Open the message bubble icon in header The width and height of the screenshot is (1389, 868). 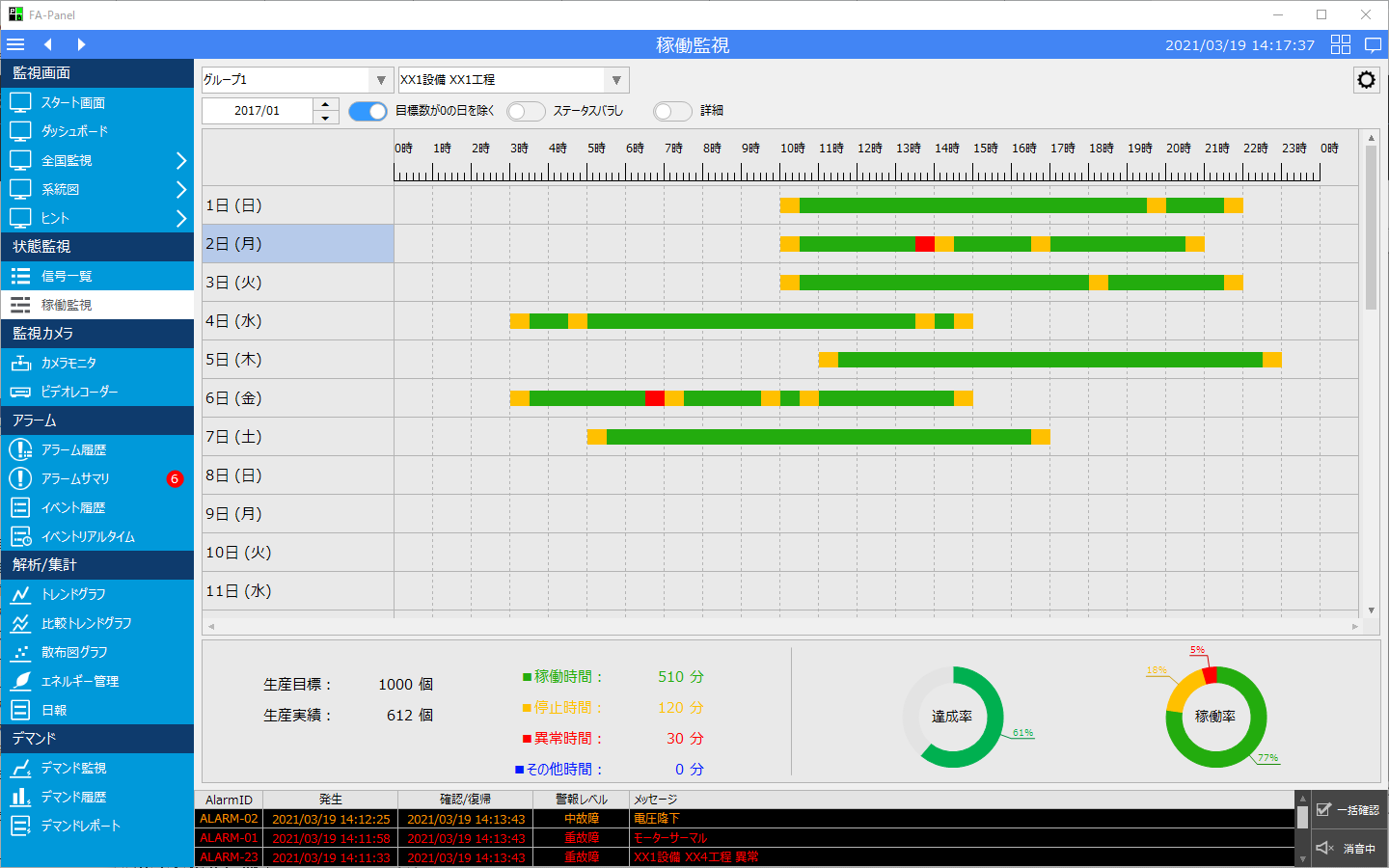(1374, 44)
